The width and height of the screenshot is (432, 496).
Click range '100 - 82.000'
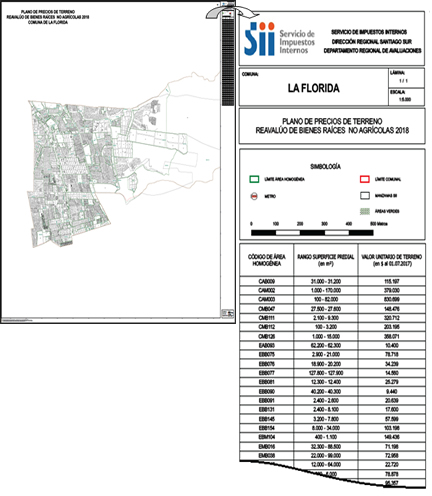point(326,299)
